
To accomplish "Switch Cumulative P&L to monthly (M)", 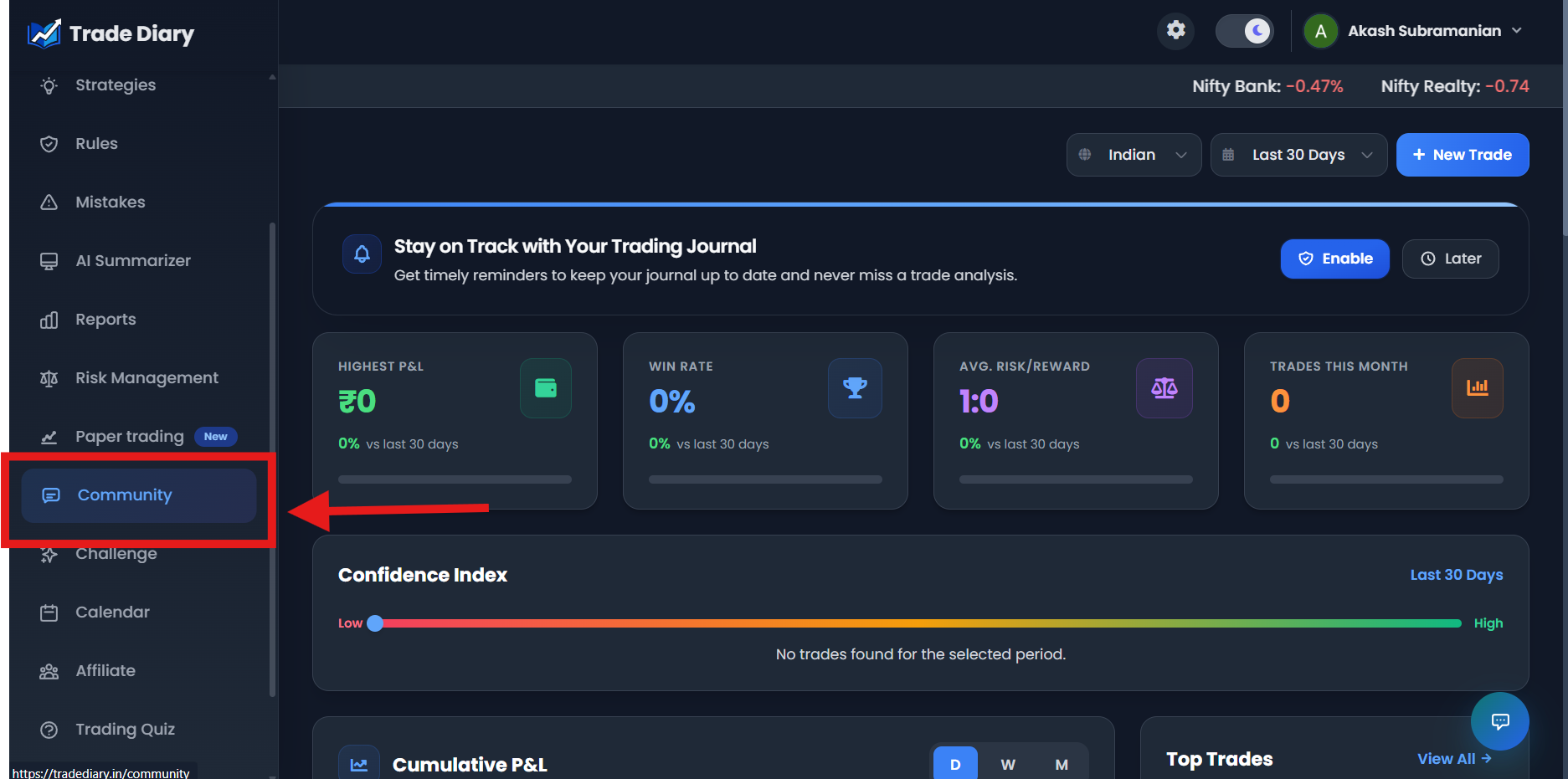I will [x=1062, y=764].
